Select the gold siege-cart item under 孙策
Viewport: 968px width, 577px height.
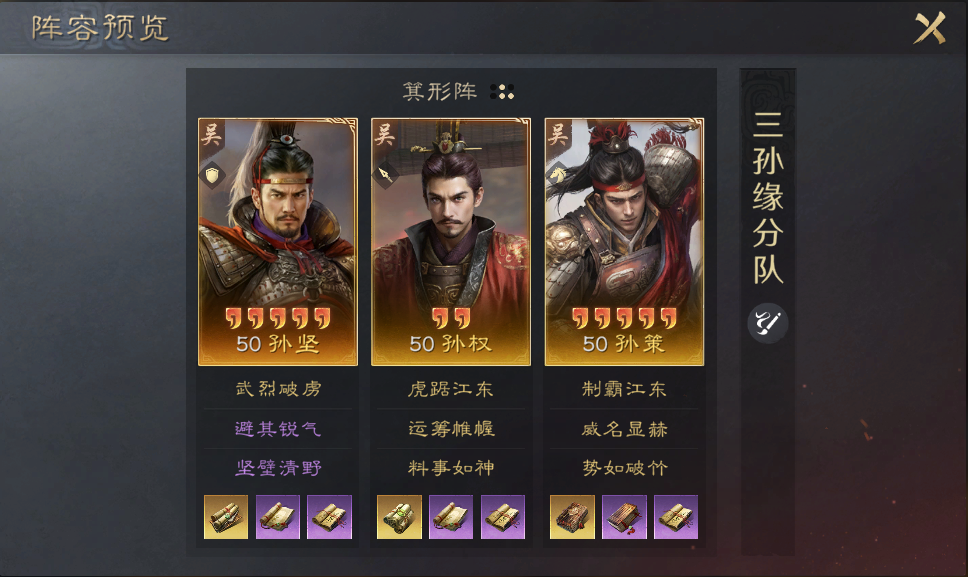(572, 517)
